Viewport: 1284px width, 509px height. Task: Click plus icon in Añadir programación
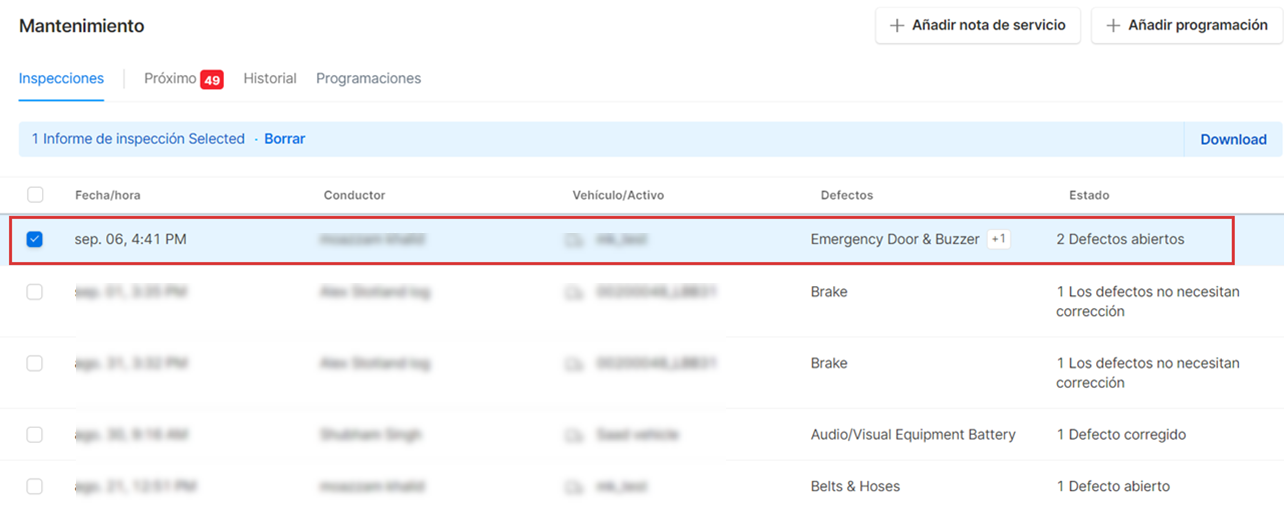click(1113, 26)
